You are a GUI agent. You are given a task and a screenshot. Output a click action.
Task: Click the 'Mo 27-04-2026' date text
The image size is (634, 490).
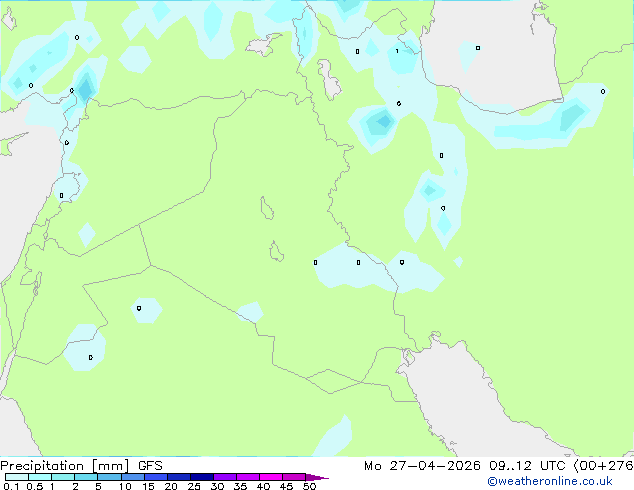pyautogui.click(x=422, y=466)
